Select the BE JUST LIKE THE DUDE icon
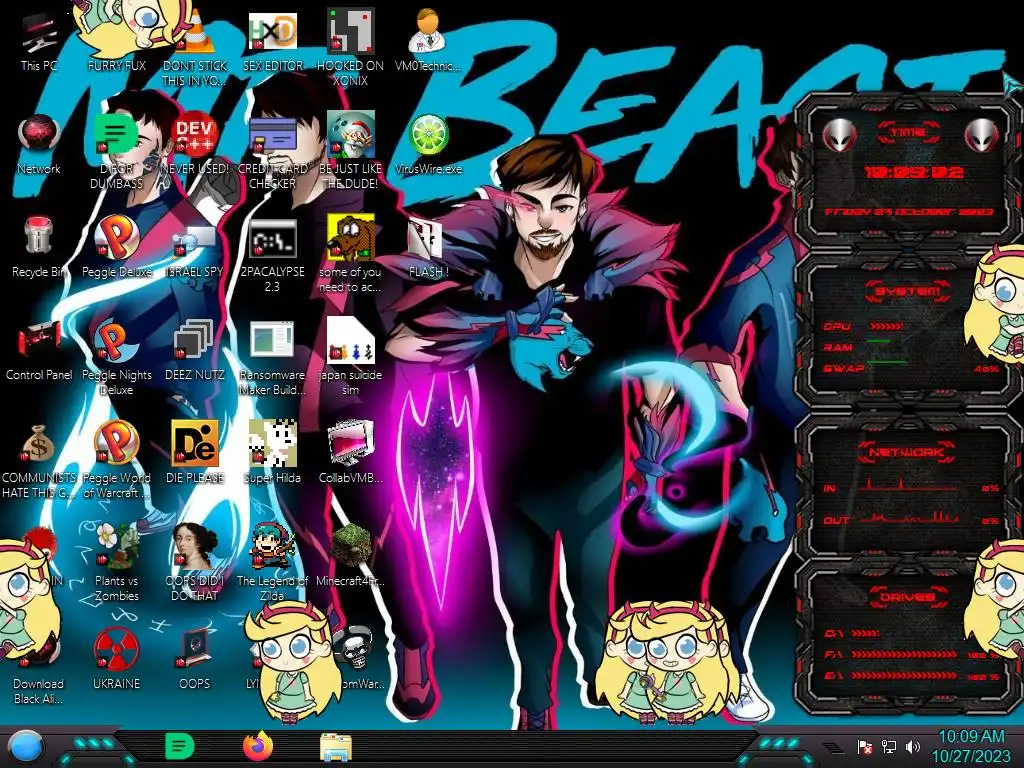 pyautogui.click(x=350, y=152)
